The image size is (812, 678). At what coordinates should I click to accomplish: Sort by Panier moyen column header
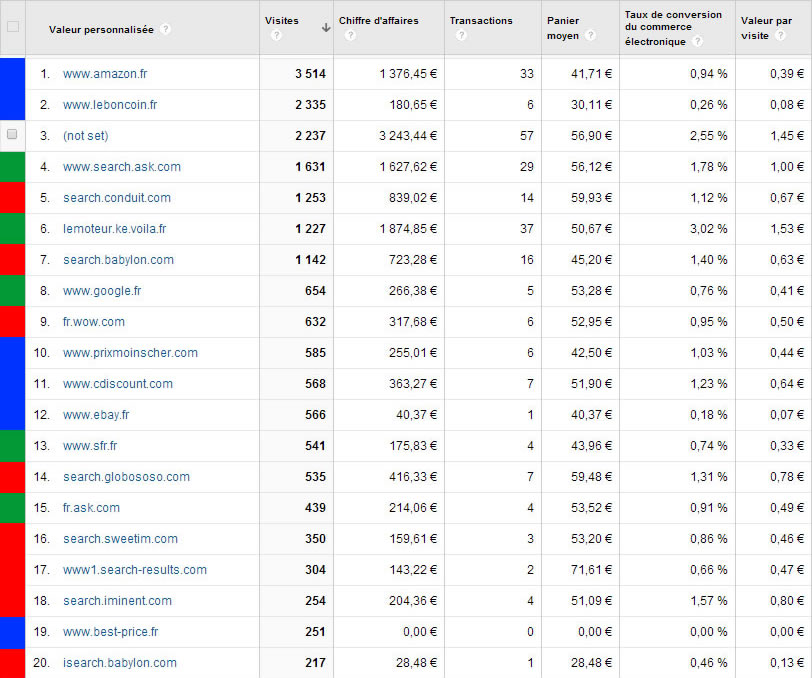pyautogui.click(x=563, y=28)
